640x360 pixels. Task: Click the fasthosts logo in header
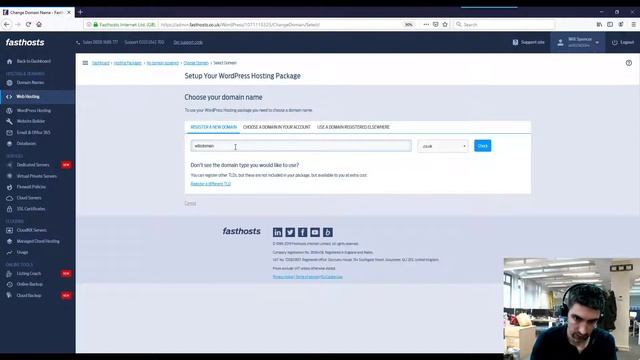(25, 42)
